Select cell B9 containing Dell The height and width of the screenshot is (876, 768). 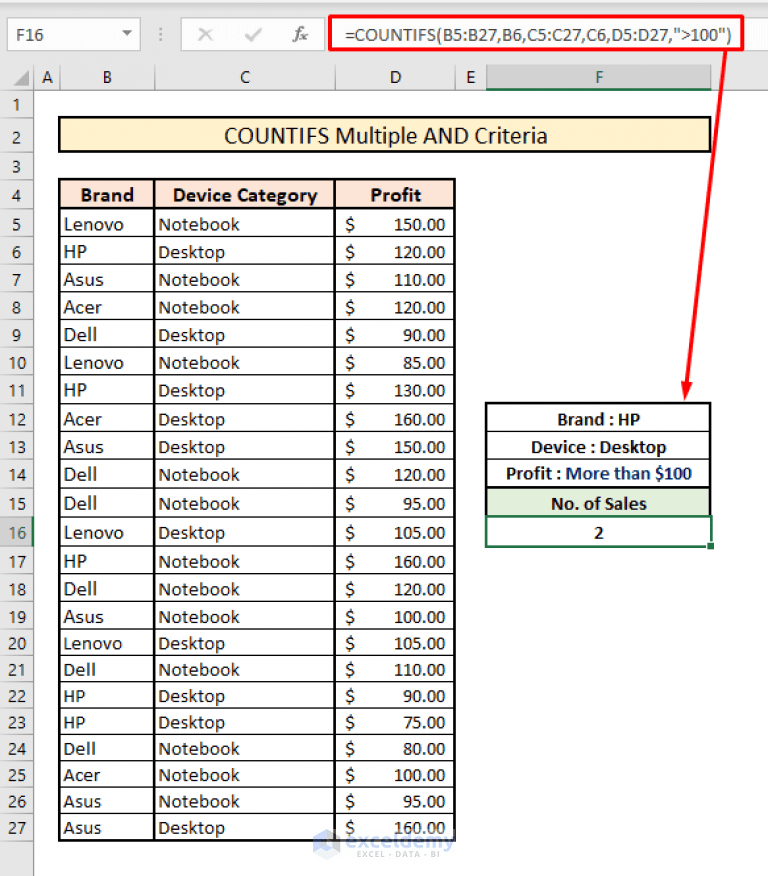pos(107,335)
